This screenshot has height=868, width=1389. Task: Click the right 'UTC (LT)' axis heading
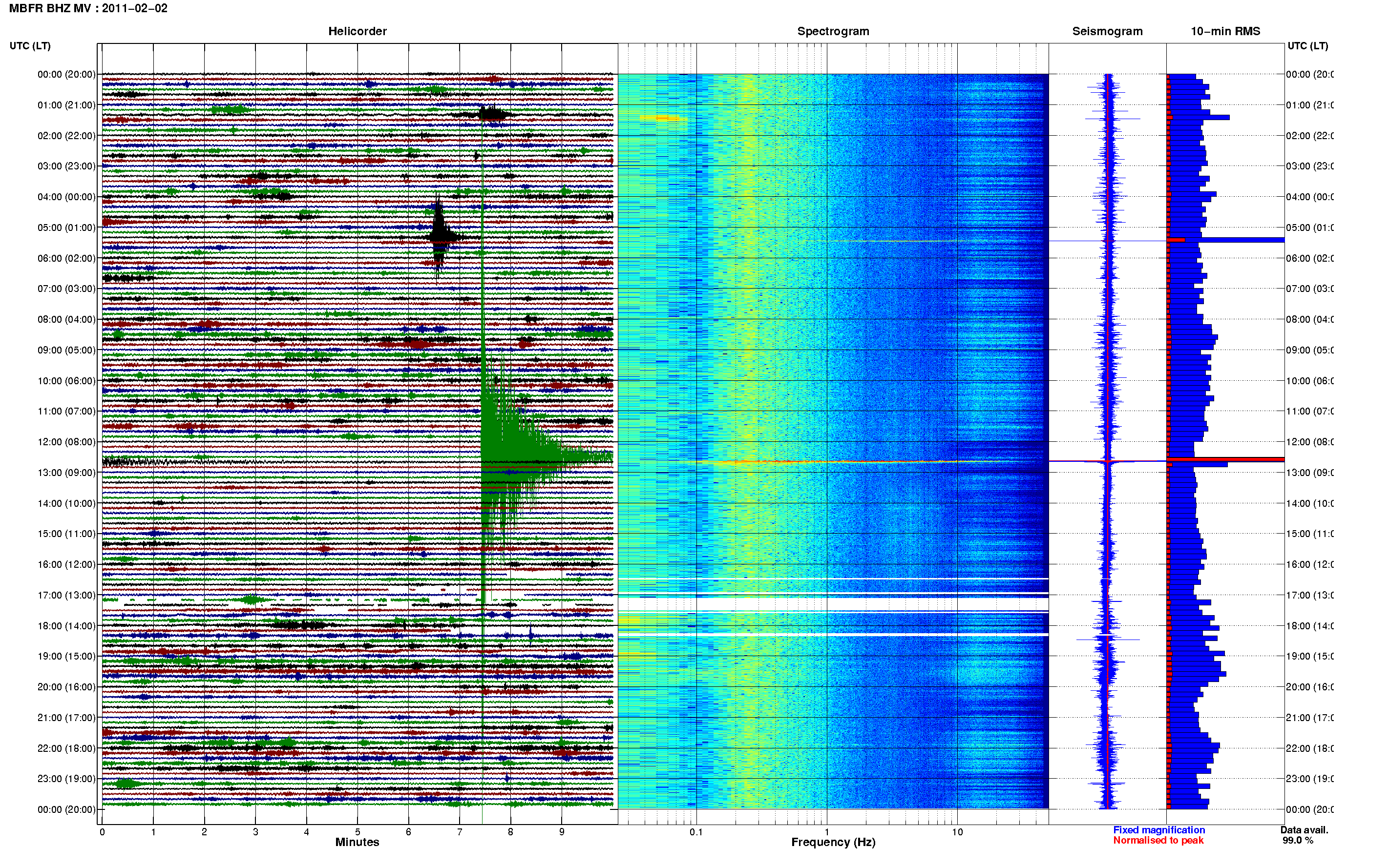pyautogui.click(x=1307, y=46)
